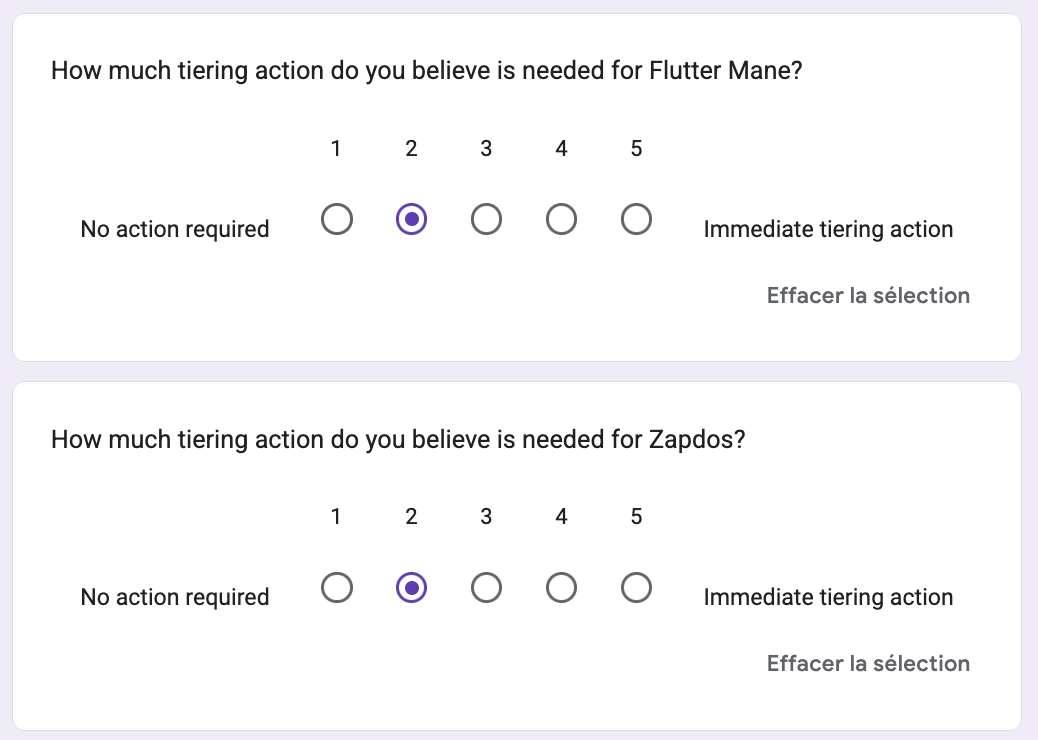Pick rating 4 for Flutter Mane
The height and width of the screenshot is (740, 1038).
point(561,219)
